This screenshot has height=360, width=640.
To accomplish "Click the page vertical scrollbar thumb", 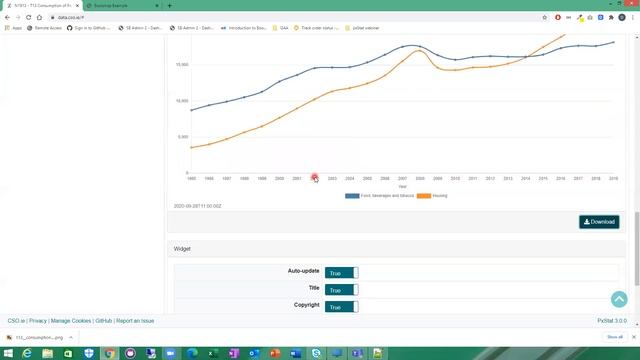I will pyautogui.click(x=637, y=249).
